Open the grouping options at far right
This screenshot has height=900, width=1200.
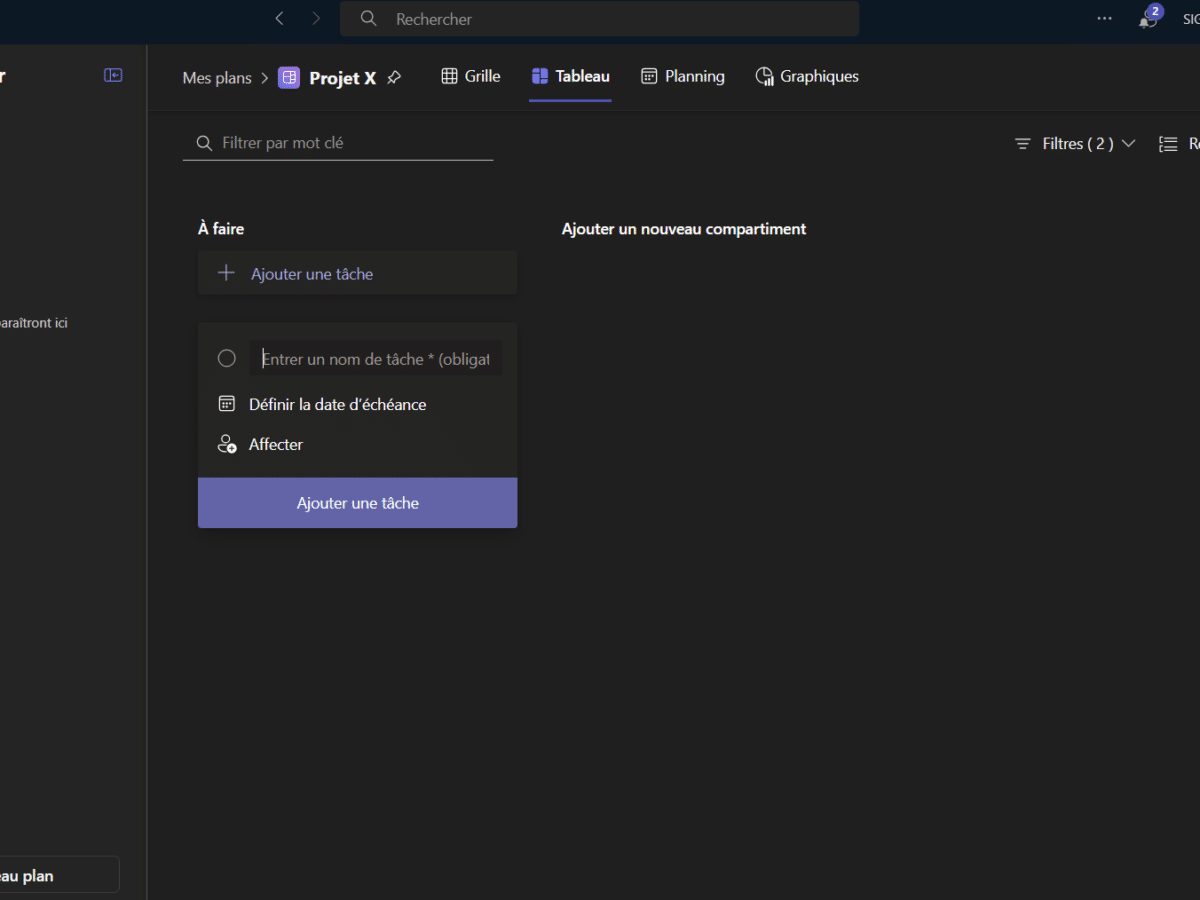pos(1174,144)
